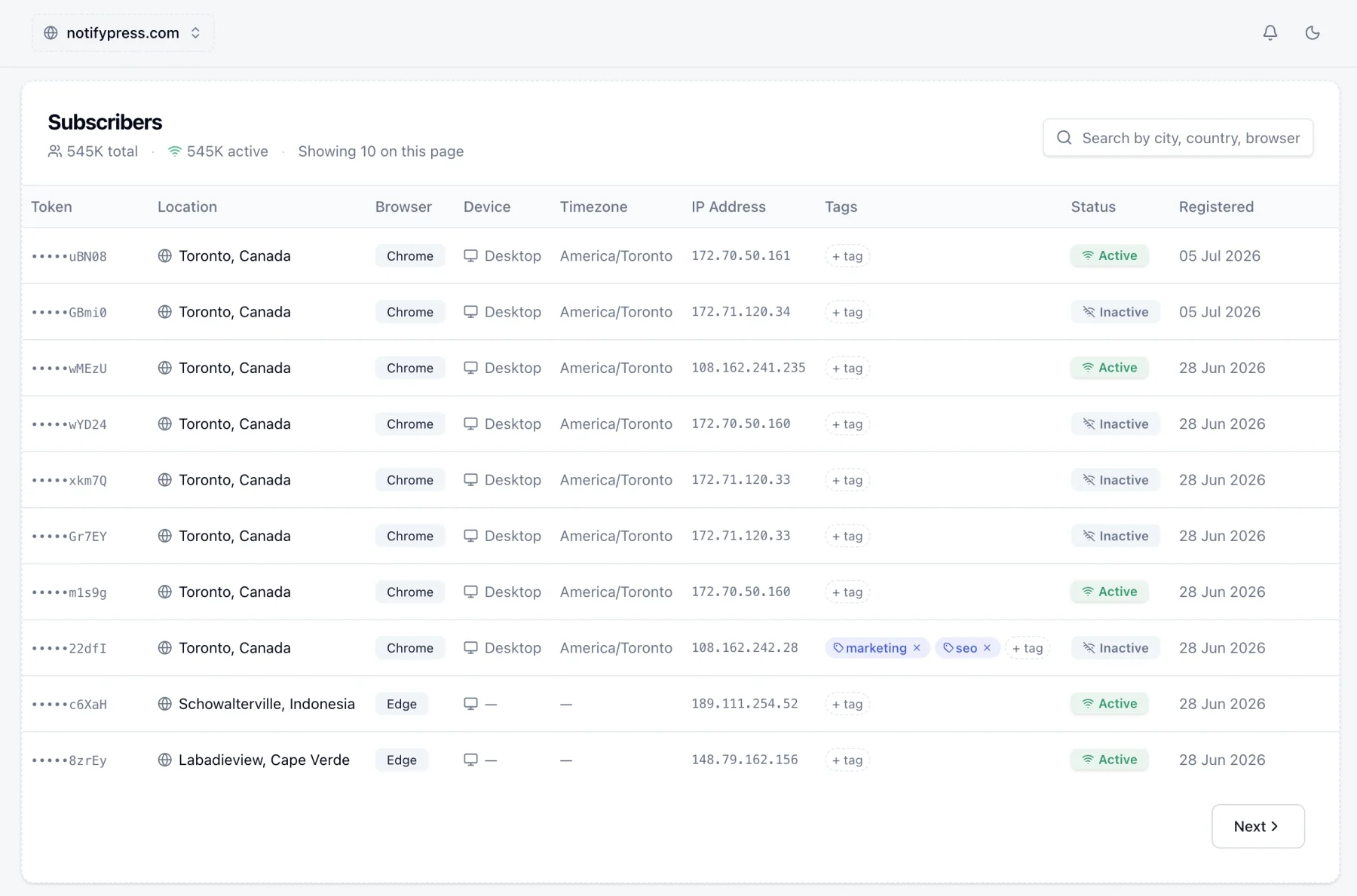Click IP address 172.70.50.161

point(741,255)
